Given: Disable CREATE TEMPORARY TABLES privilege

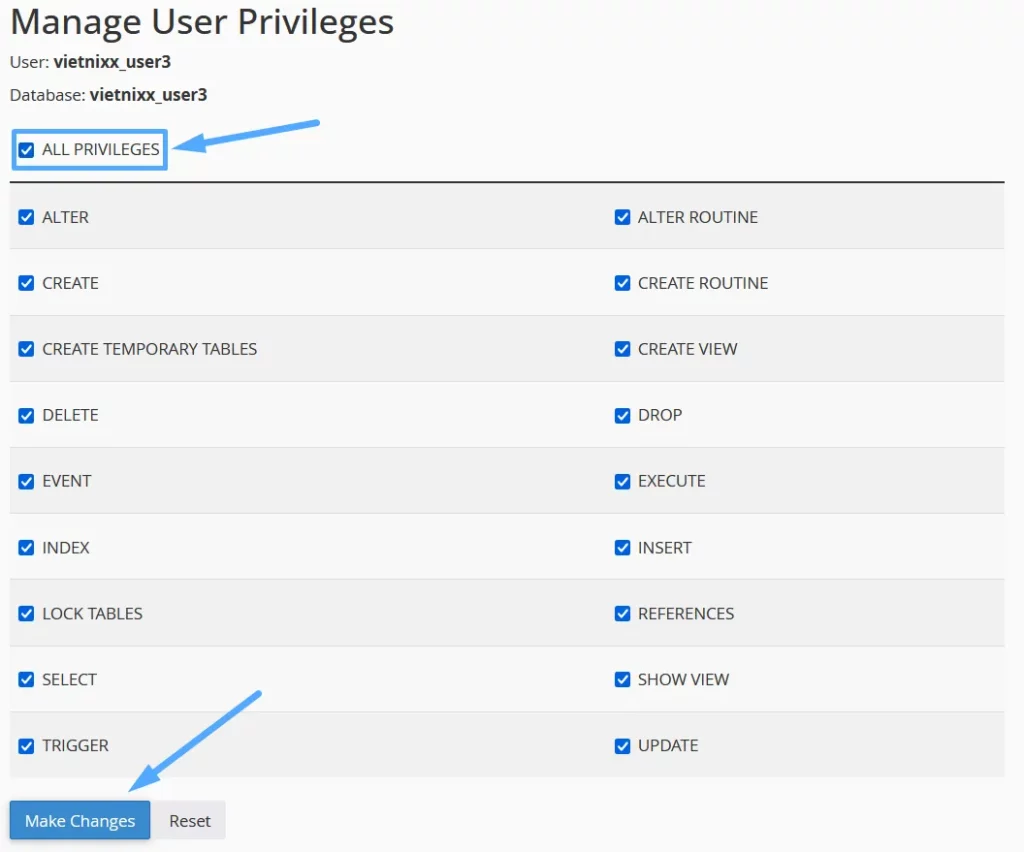Looking at the screenshot, I should tap(26, 348).
